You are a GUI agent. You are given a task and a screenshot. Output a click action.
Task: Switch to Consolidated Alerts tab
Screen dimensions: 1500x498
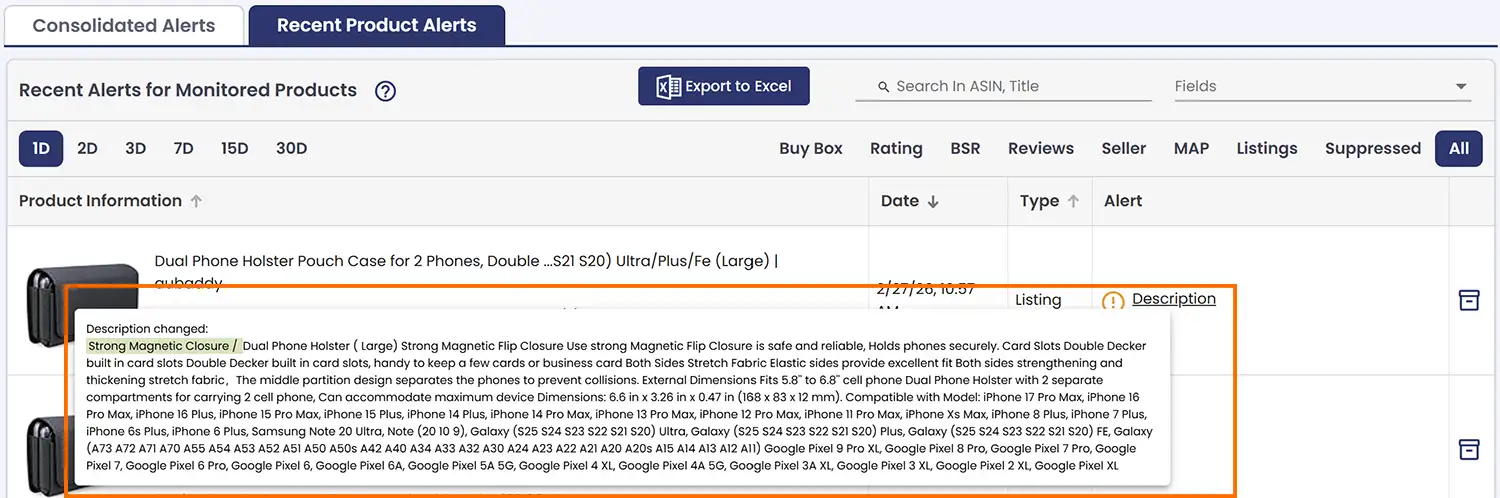click(124, 26)
